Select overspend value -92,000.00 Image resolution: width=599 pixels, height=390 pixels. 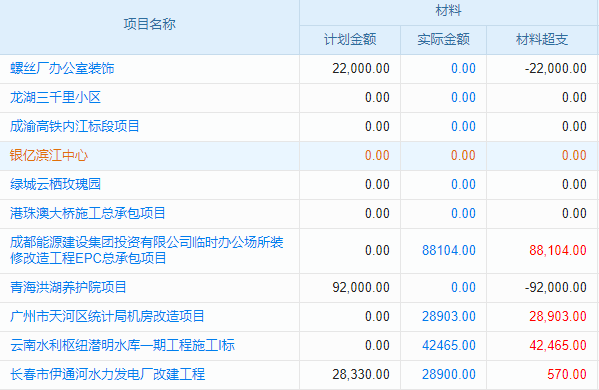pos(556,287)
